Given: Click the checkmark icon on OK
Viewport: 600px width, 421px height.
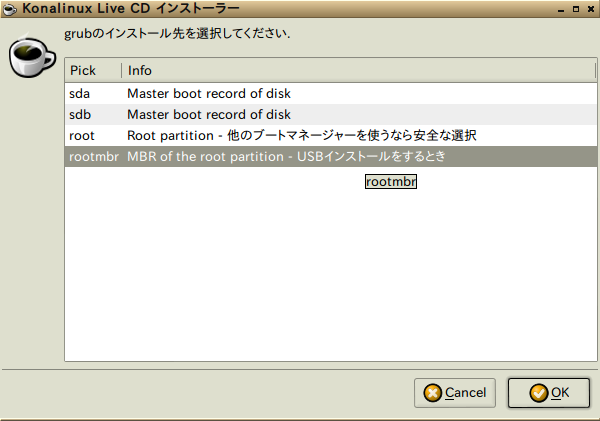Looking at the screenshot, I should [x=539, y=393].
